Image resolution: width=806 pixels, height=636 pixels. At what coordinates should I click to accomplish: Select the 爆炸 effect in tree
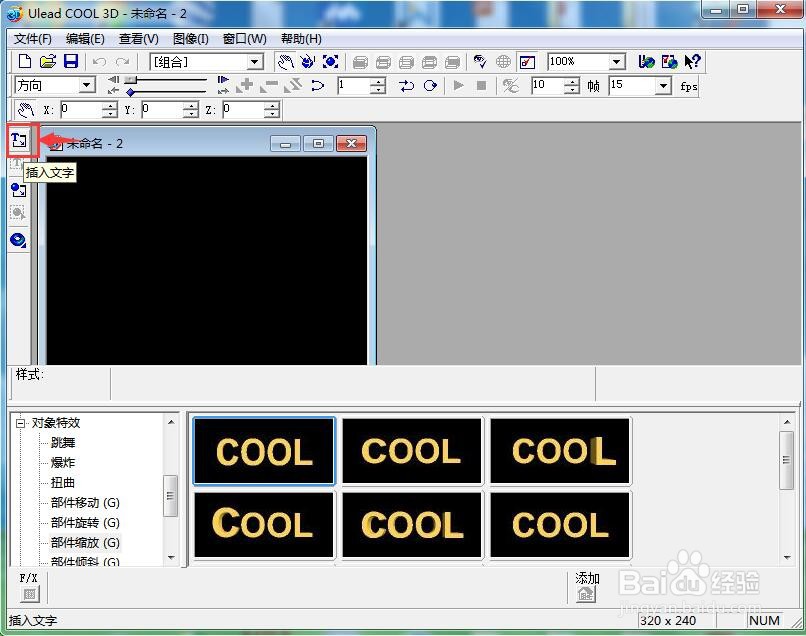[x=63, y=463]
